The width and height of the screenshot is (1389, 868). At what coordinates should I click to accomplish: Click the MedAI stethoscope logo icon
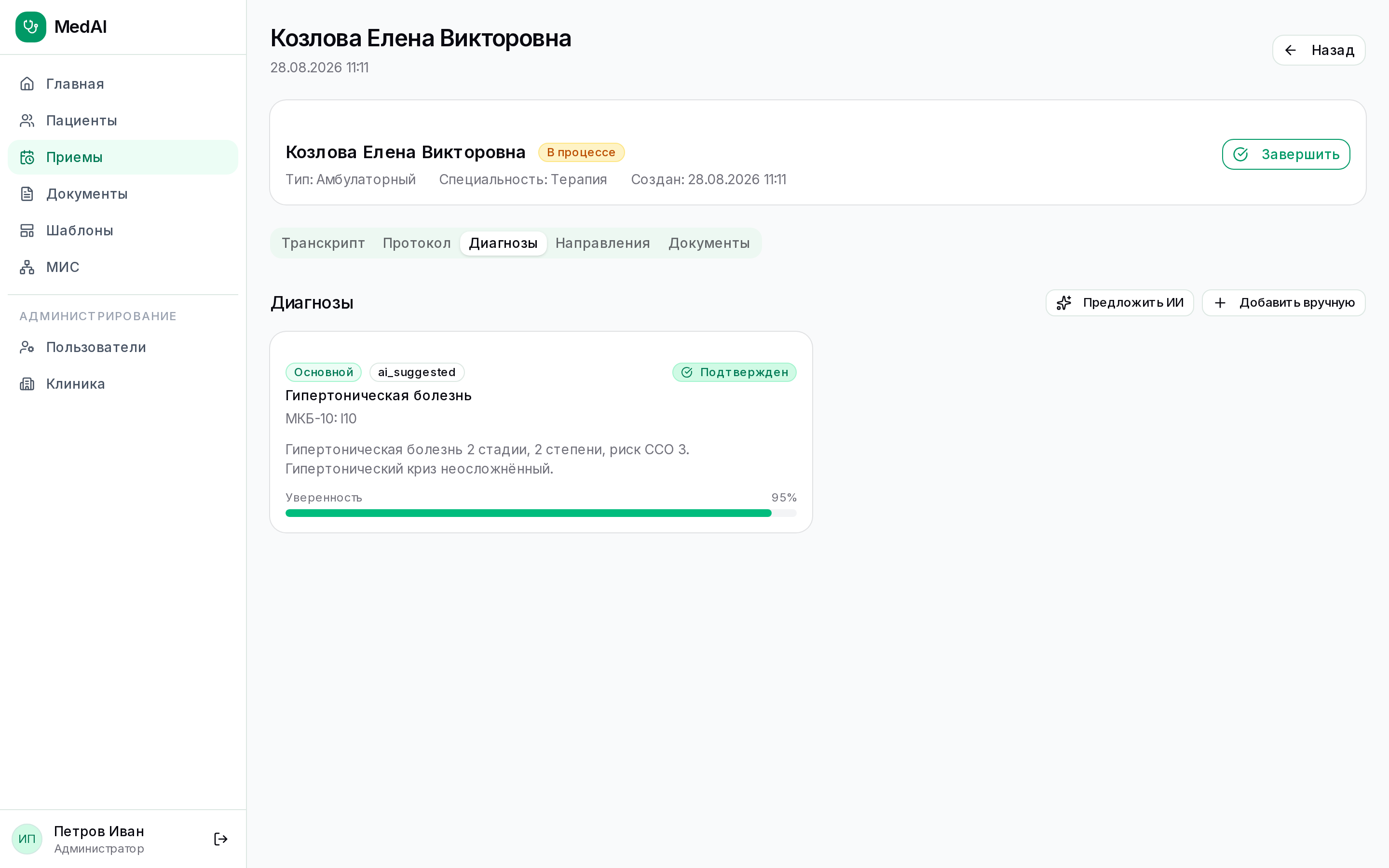pyautogui.click(x=30, y=27)
